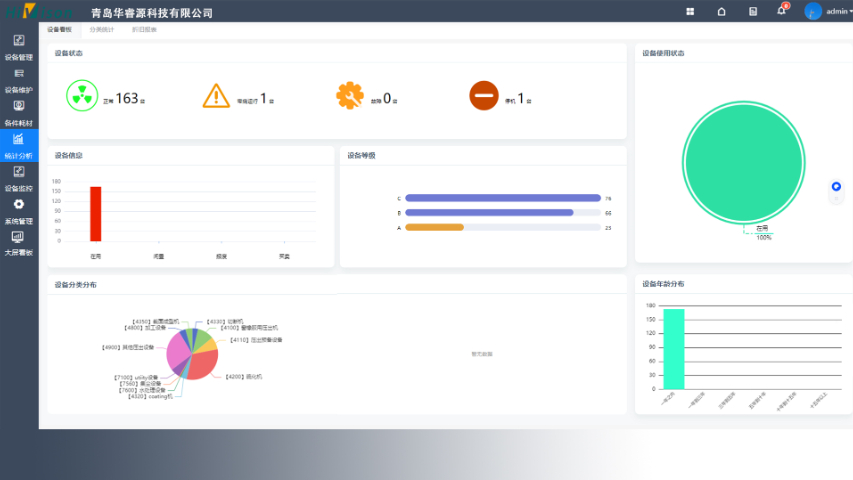Click the red 停机 stop status icon
The width and height of the screenshot is (853, 480).
(483, 96)
